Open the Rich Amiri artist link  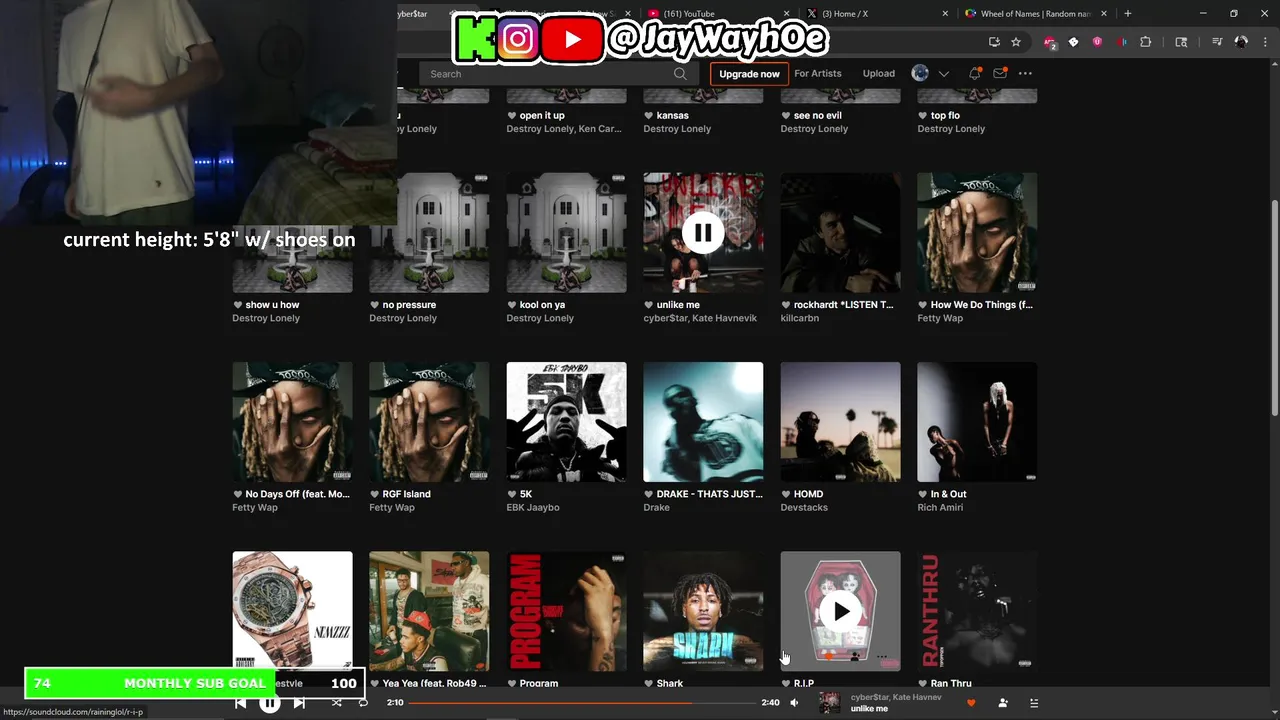click(x=940, y=507)
